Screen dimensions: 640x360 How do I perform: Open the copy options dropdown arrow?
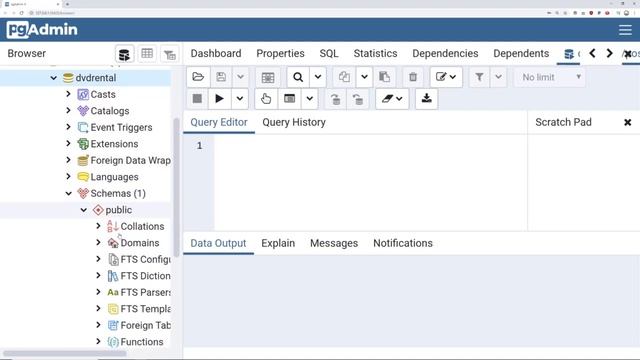tap(364, 77)
